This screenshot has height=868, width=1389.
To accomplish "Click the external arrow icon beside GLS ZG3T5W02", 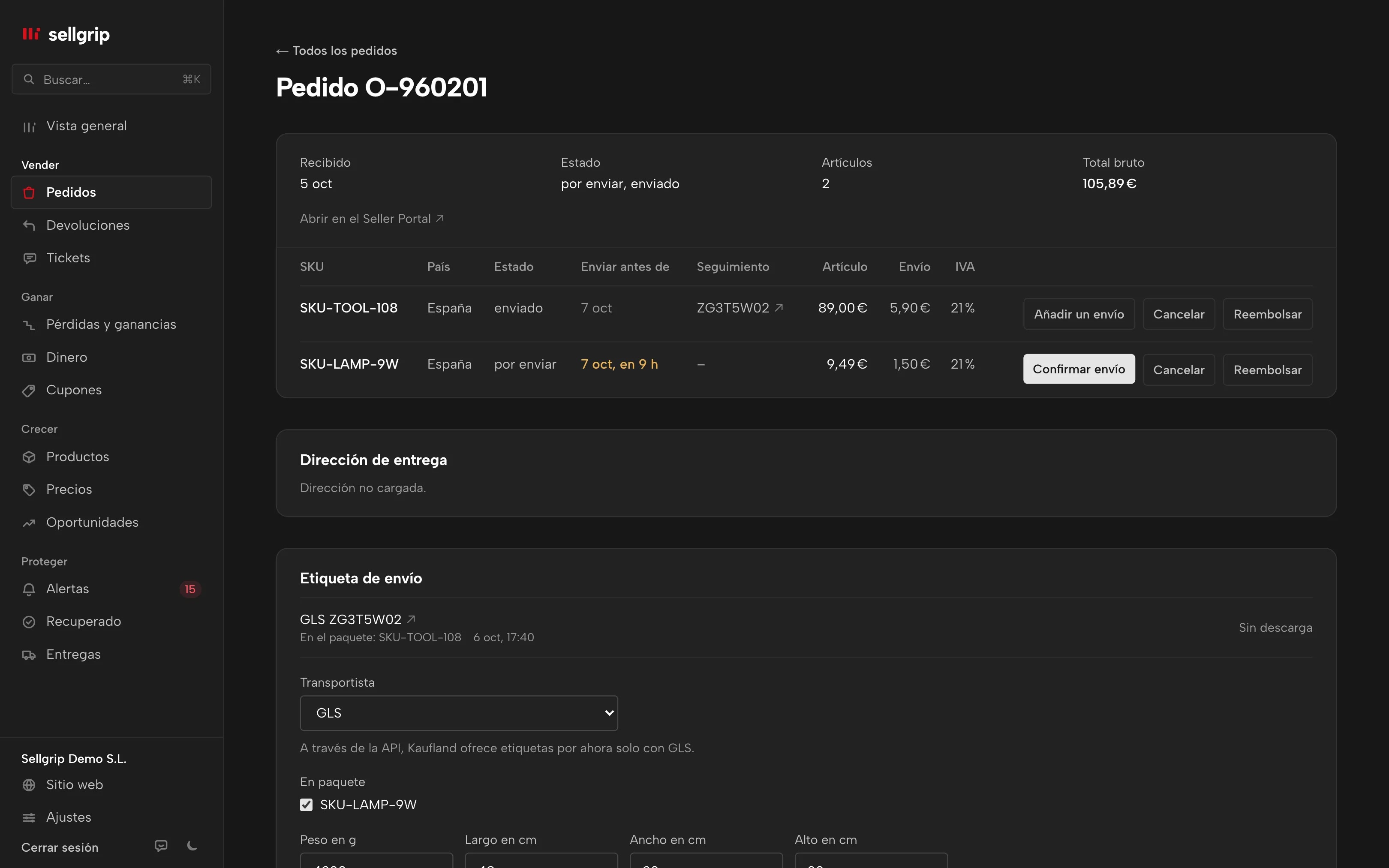I will pos(411,619).
